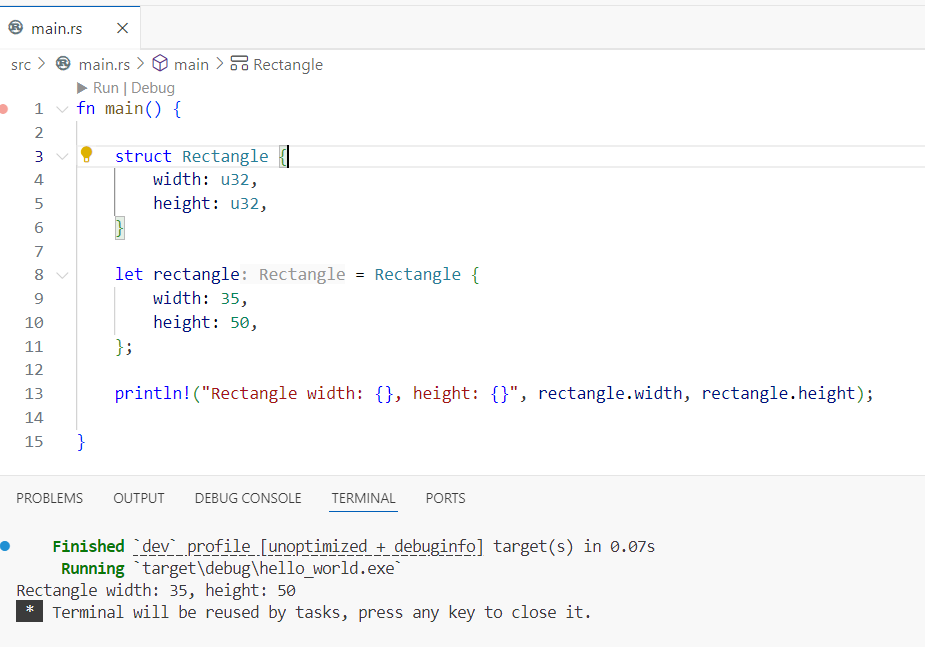Open the main function breadcrumb
This screenshot has width=925, height=647.
[x=191, y=65]
